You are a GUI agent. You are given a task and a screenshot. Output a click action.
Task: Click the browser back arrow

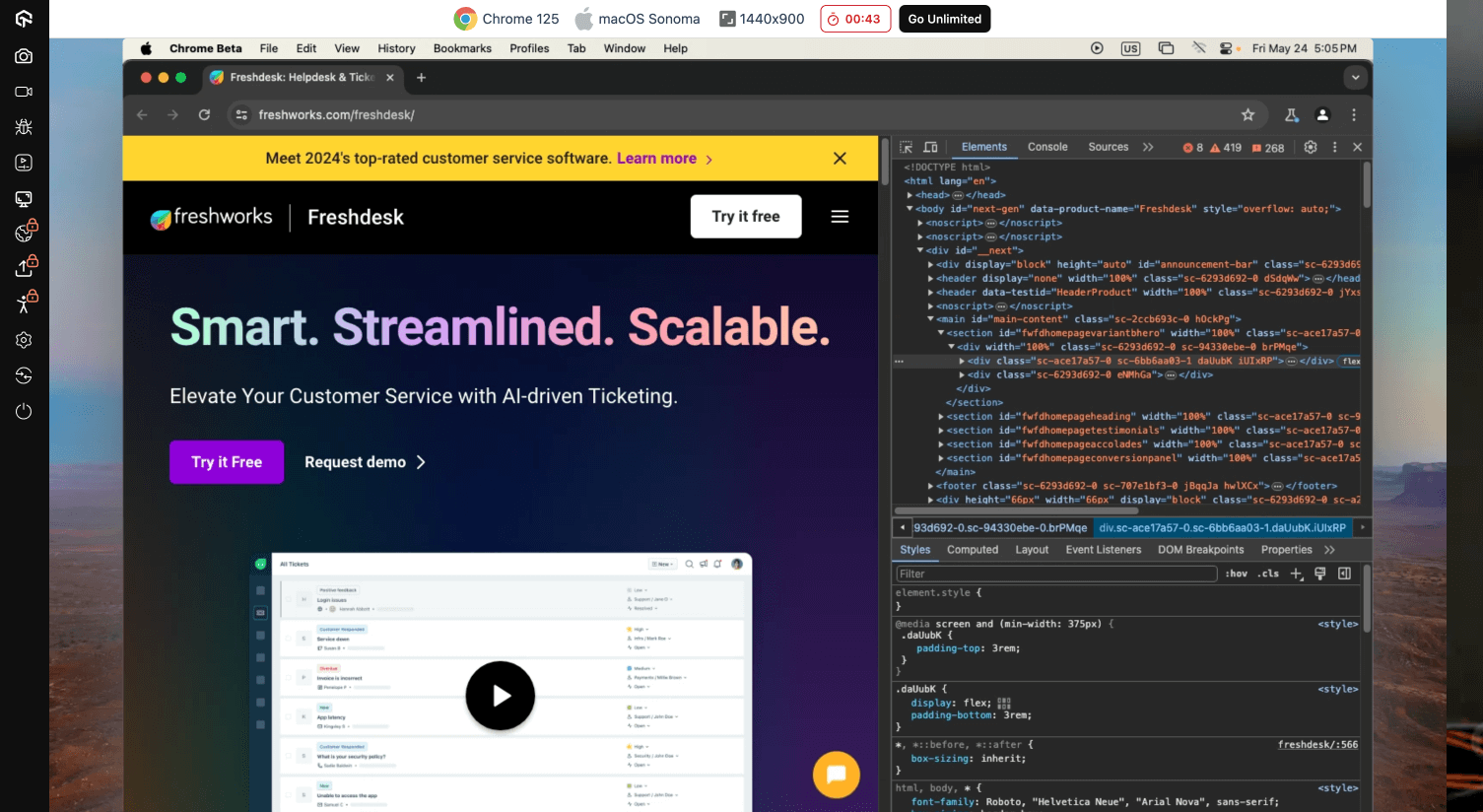(x=142, y=115)
